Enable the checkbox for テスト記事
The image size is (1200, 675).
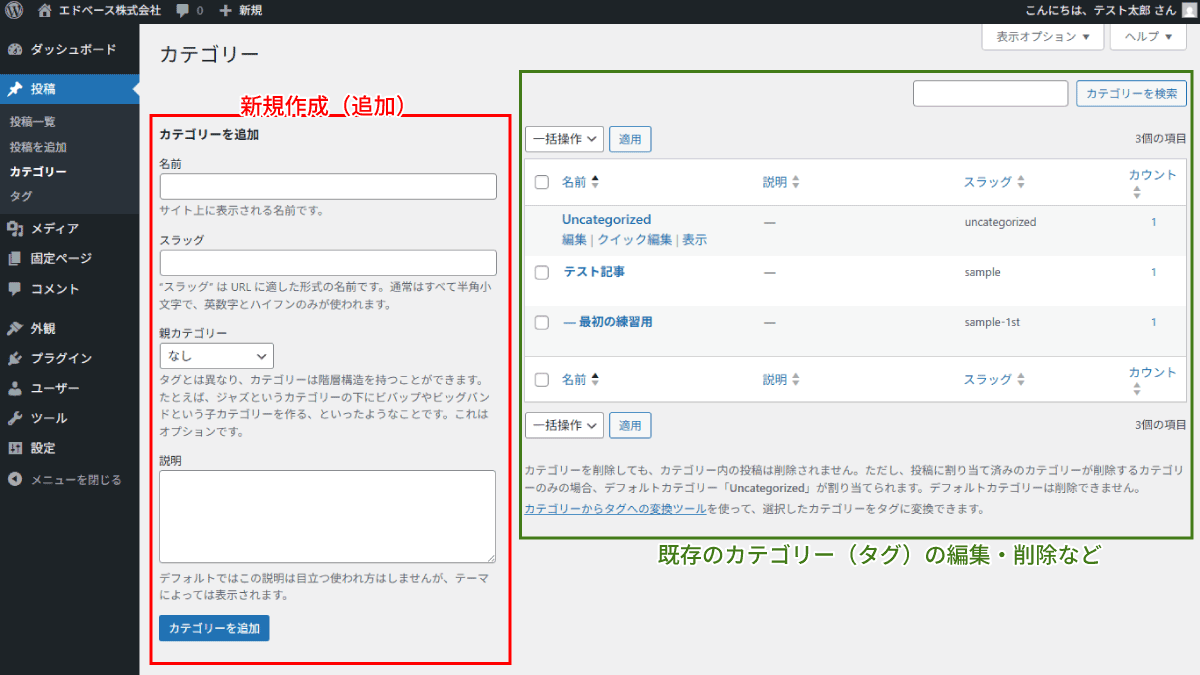coord(541,271)
